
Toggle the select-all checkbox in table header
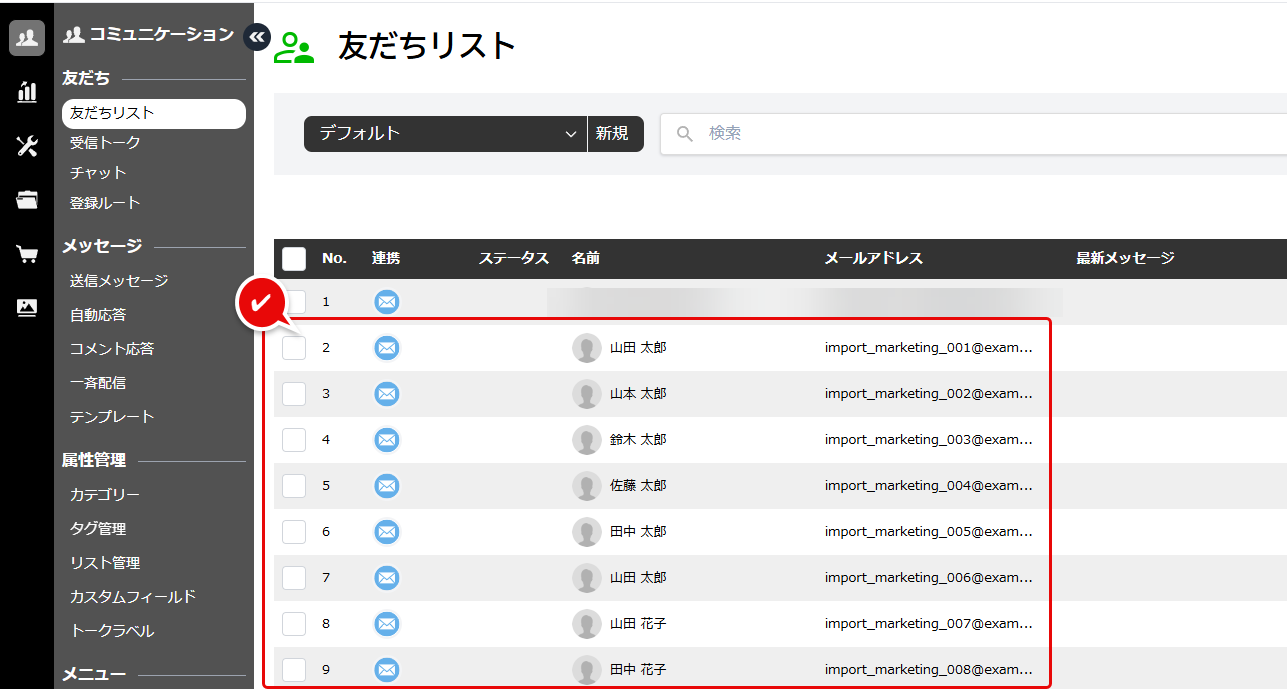point(294,259)
